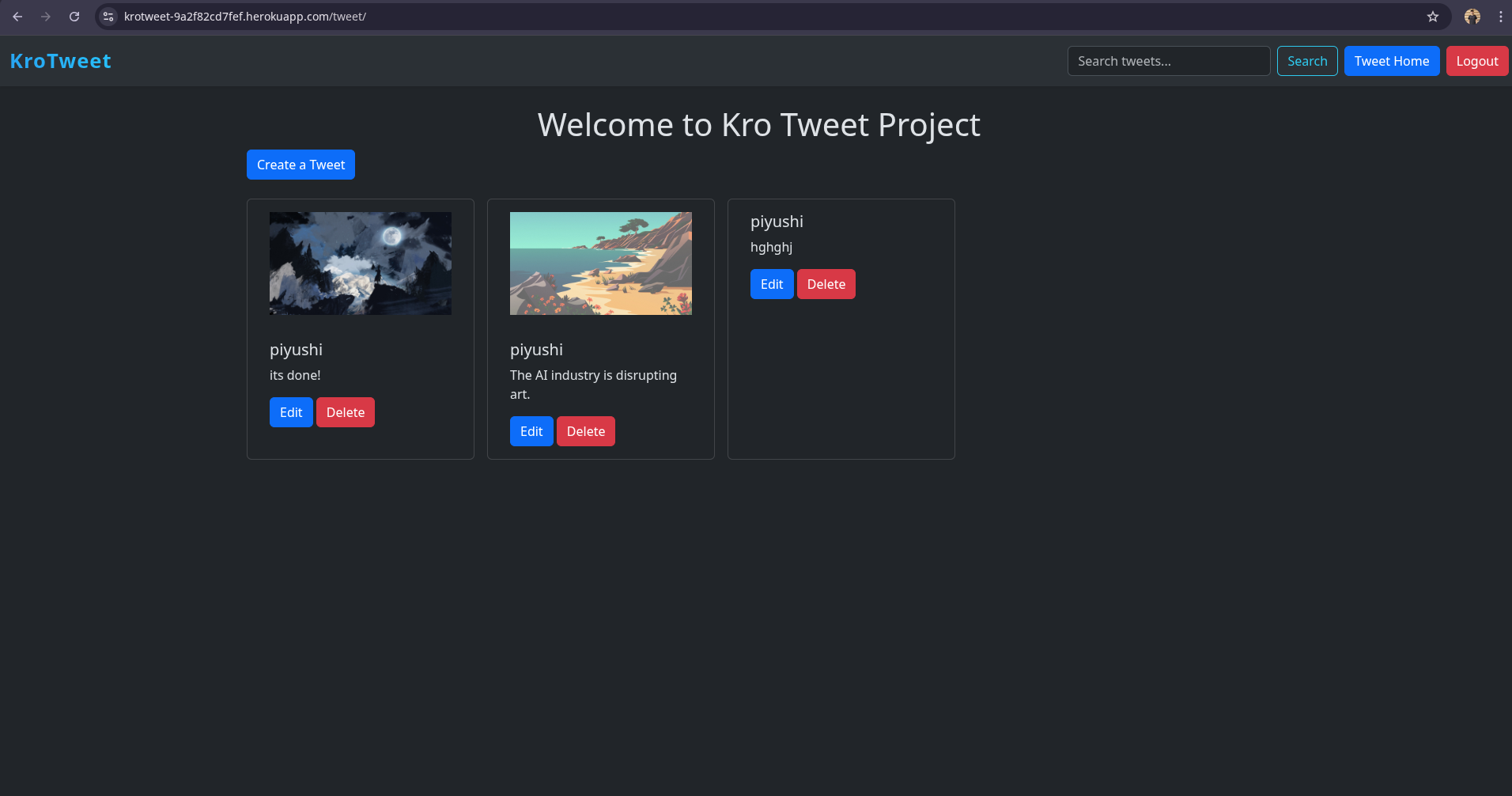Click Logout in the navigation bar

[1476, 60]
